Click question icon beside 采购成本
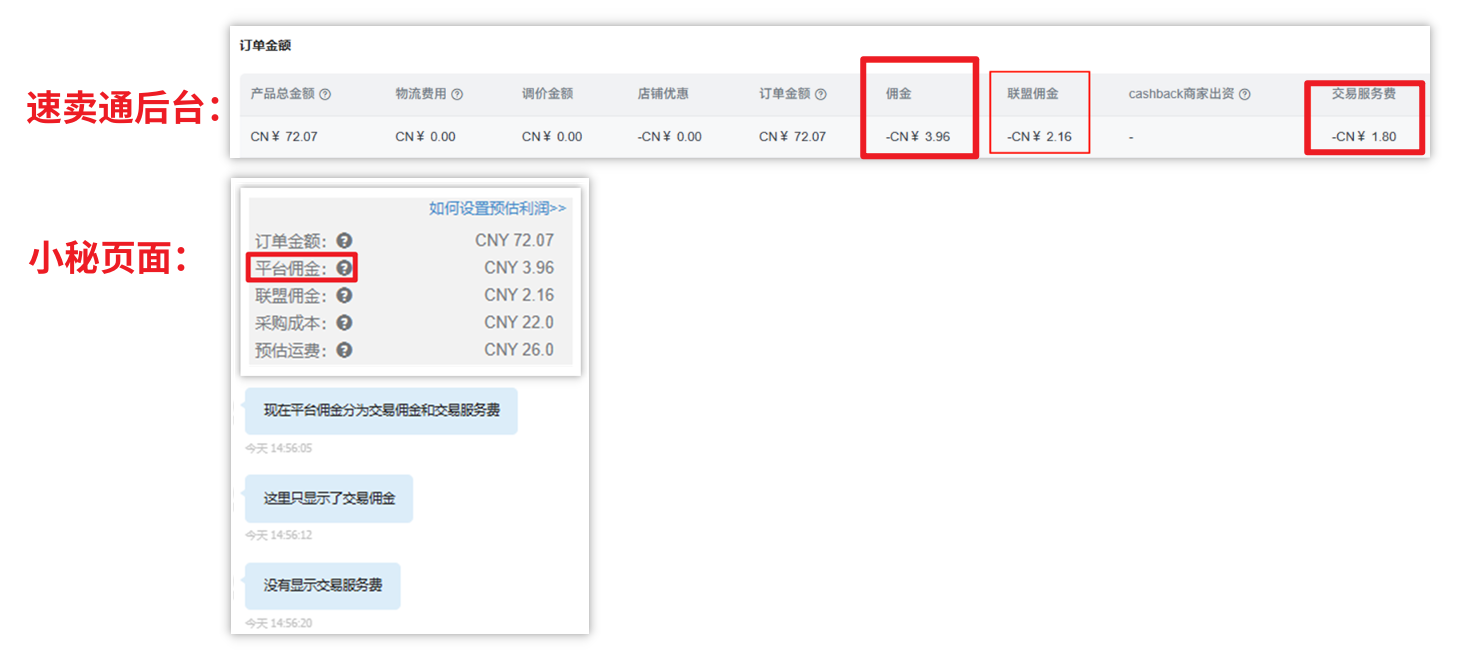The width and height of the screenshot is (1481, 653). [344, 323]
